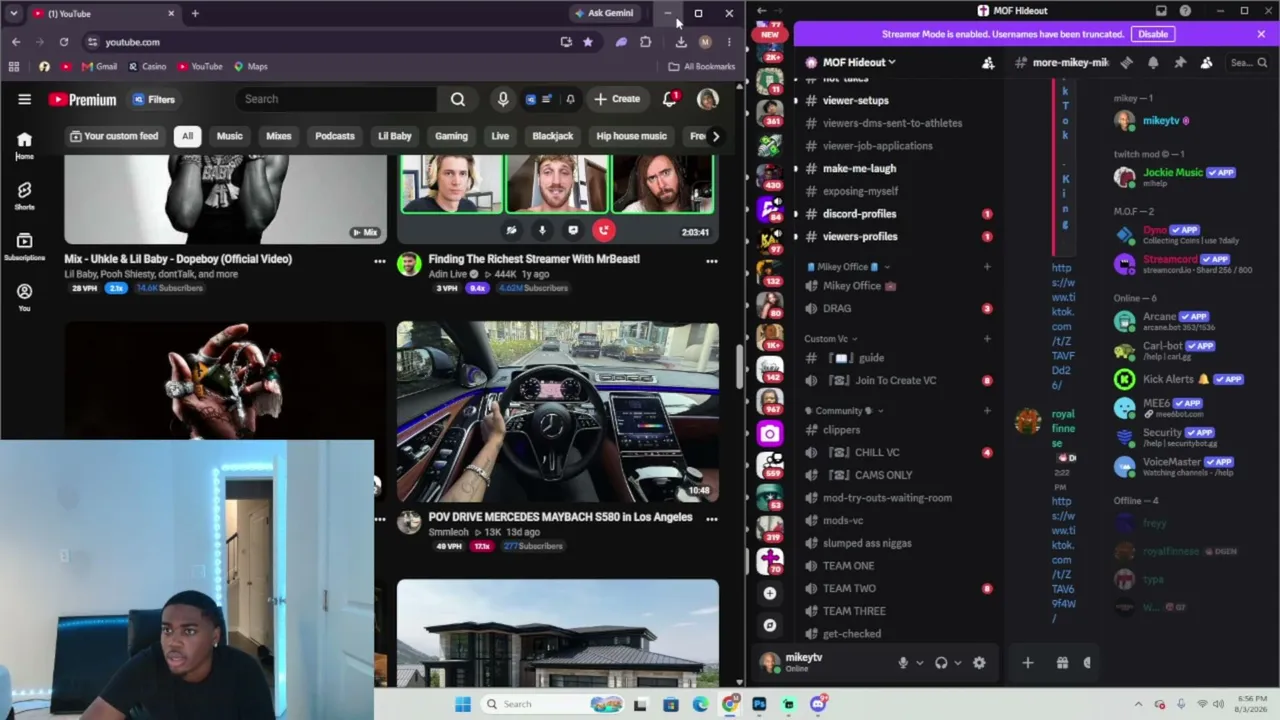
Task: Open the discord-profiles channel
Action: 859,214
